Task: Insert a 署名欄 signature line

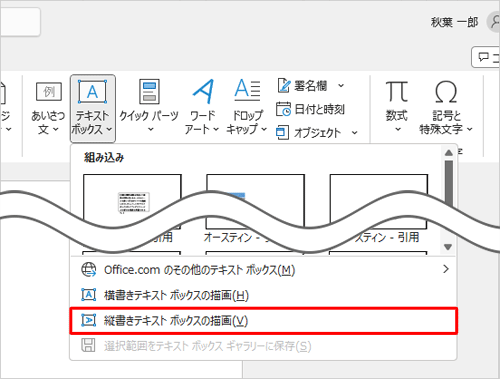Action: pyautogui.click(x=303, y=86)
